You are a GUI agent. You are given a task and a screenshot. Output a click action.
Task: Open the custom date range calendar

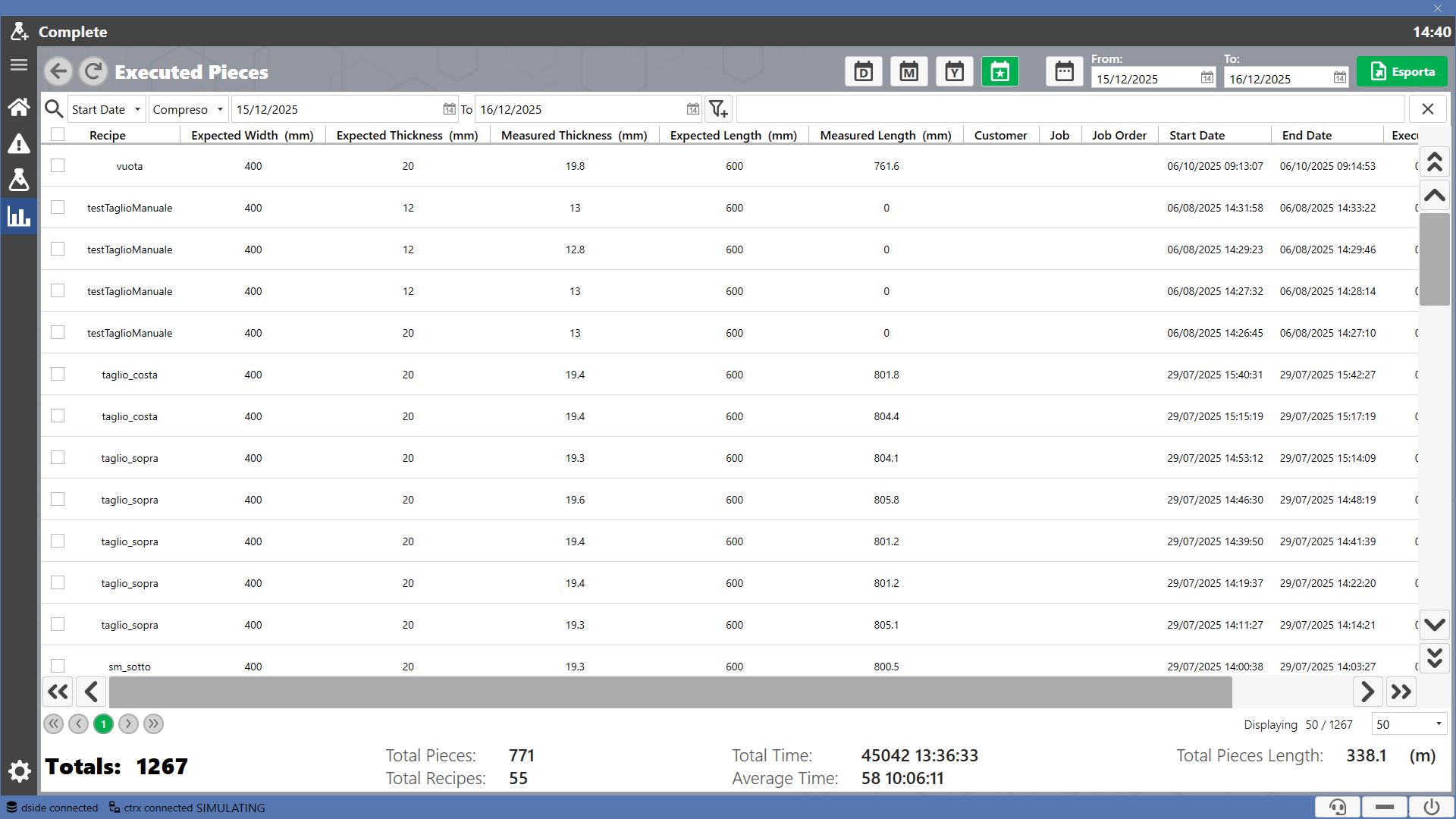pos(1065,72)
